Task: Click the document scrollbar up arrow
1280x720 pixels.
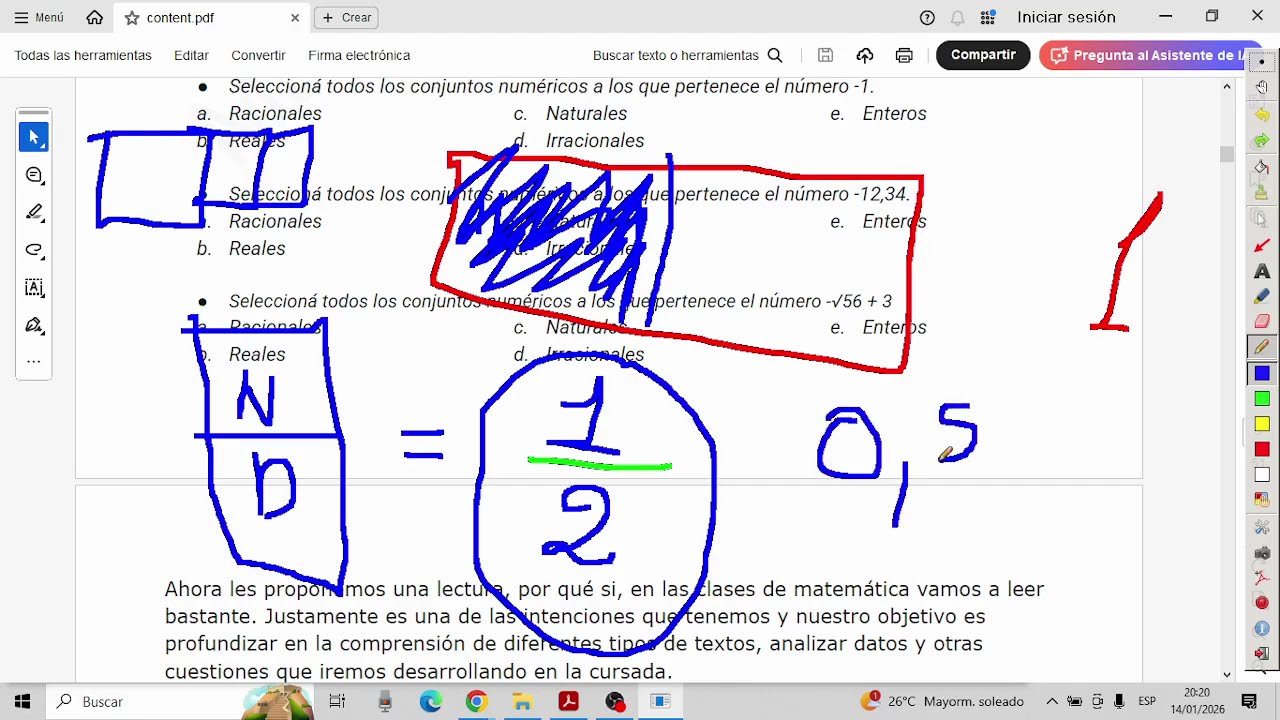Action: 1227,86
